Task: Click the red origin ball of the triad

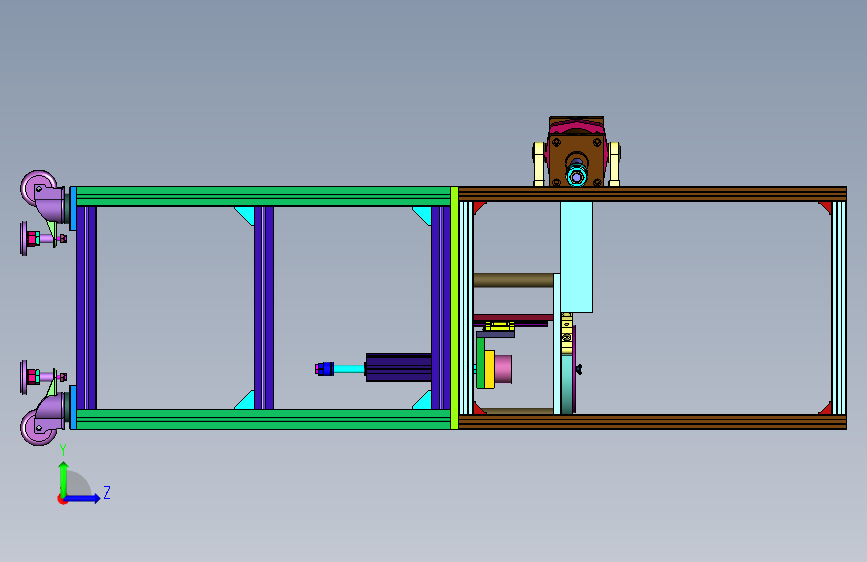Action: point(62,499)
